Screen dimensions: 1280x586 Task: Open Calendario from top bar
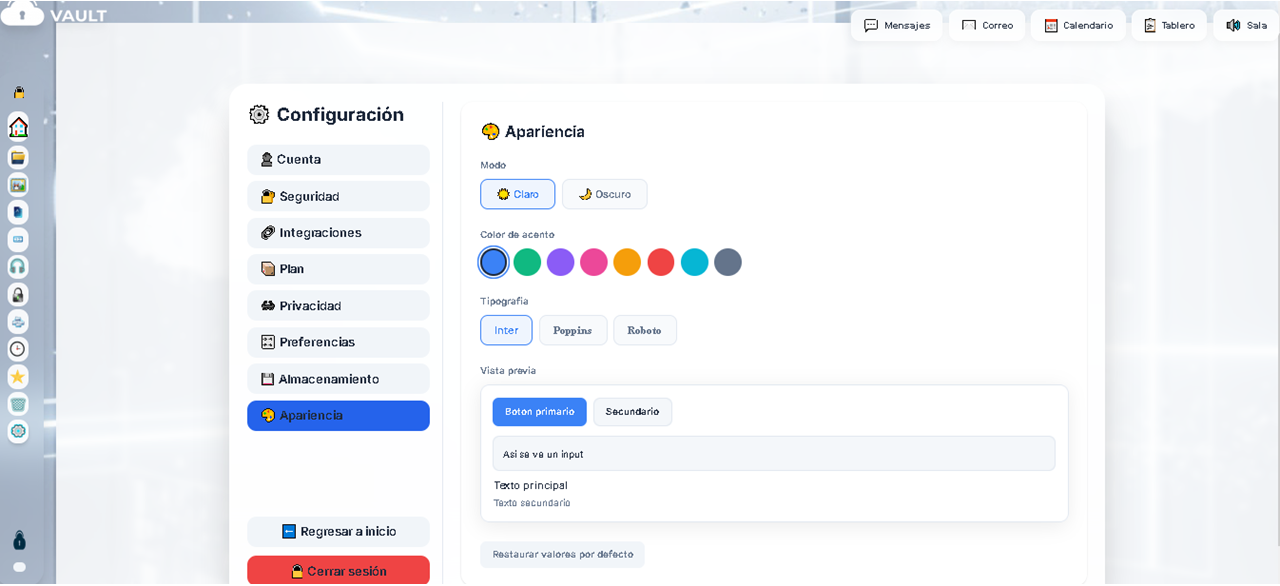point(1079,25)
